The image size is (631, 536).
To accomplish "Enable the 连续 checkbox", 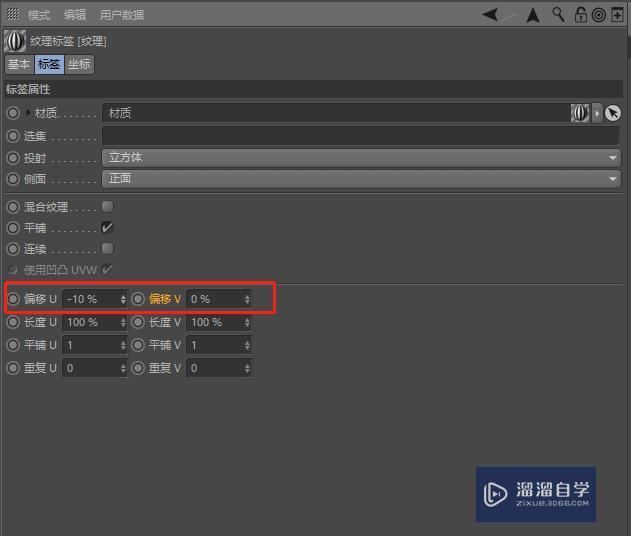I will (107, 248).
